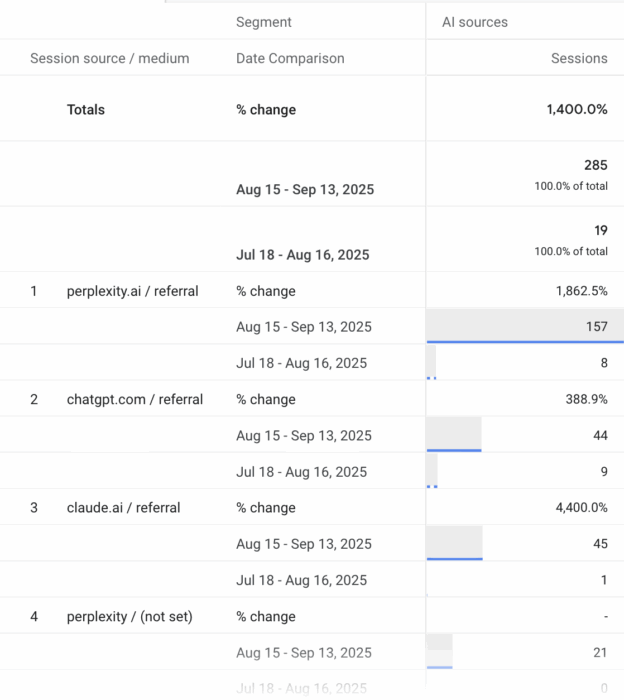The width and height of the screenshot is (624, 700).
Task: Click the Session source / medium column header
Action: (x=109, y=58)
